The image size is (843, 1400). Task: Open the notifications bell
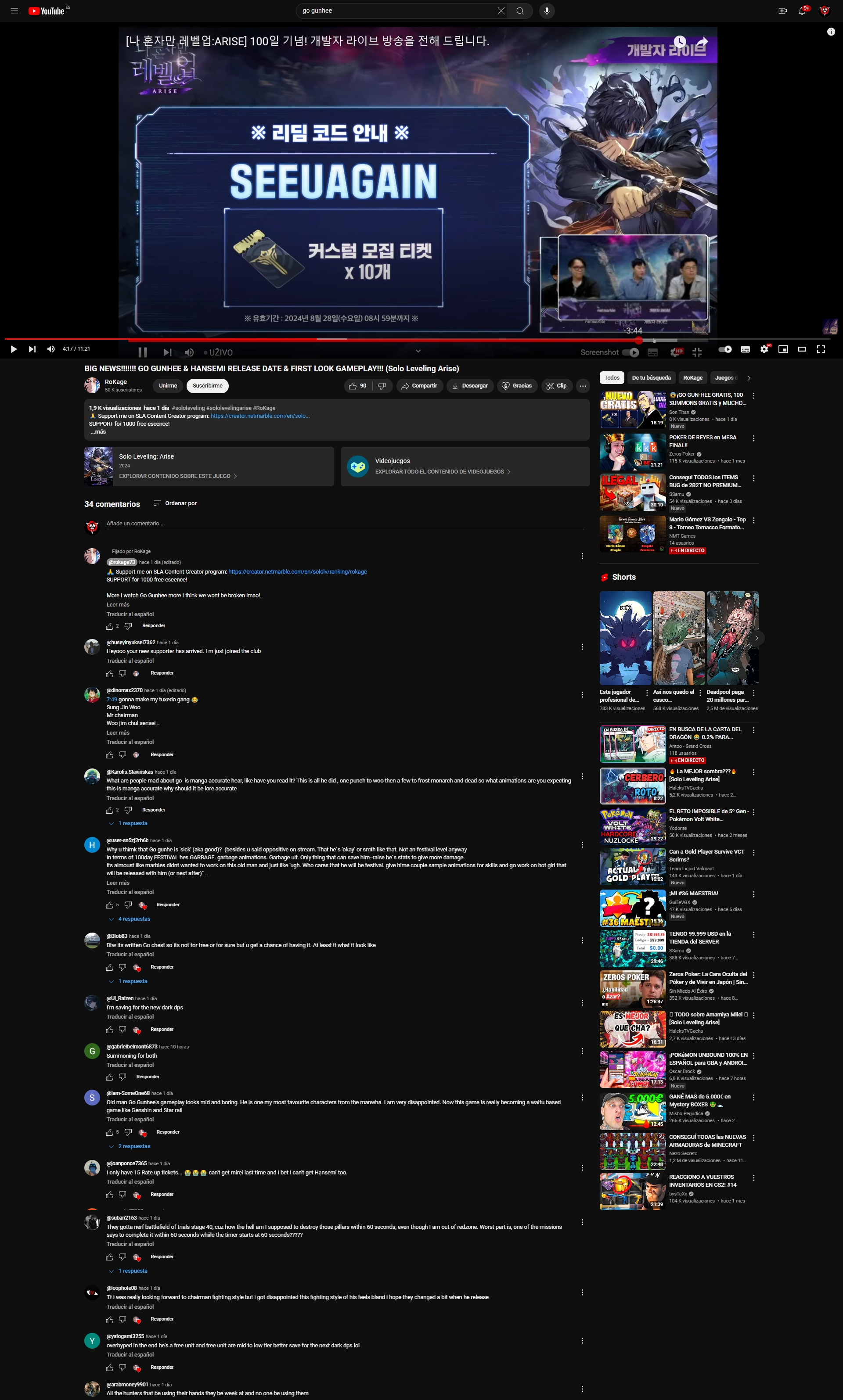point(802,11)
